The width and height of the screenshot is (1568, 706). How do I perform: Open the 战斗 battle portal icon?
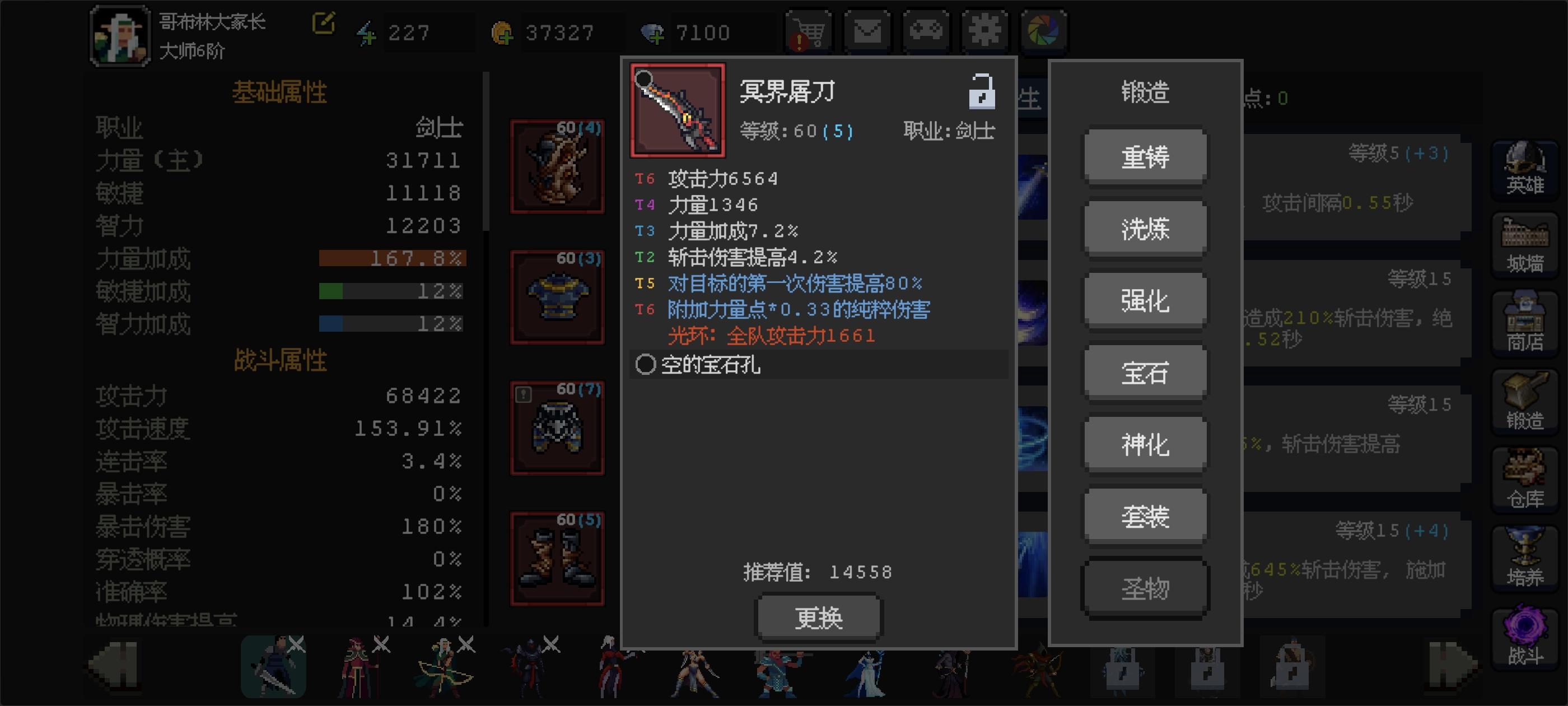pos(1525,637)
